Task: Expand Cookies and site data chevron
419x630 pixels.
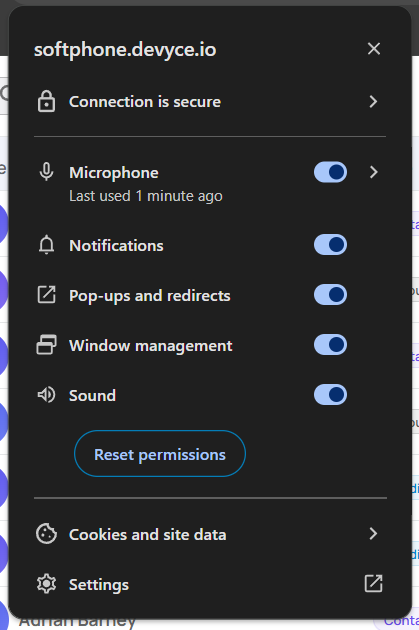Action: tap(373, 534)
